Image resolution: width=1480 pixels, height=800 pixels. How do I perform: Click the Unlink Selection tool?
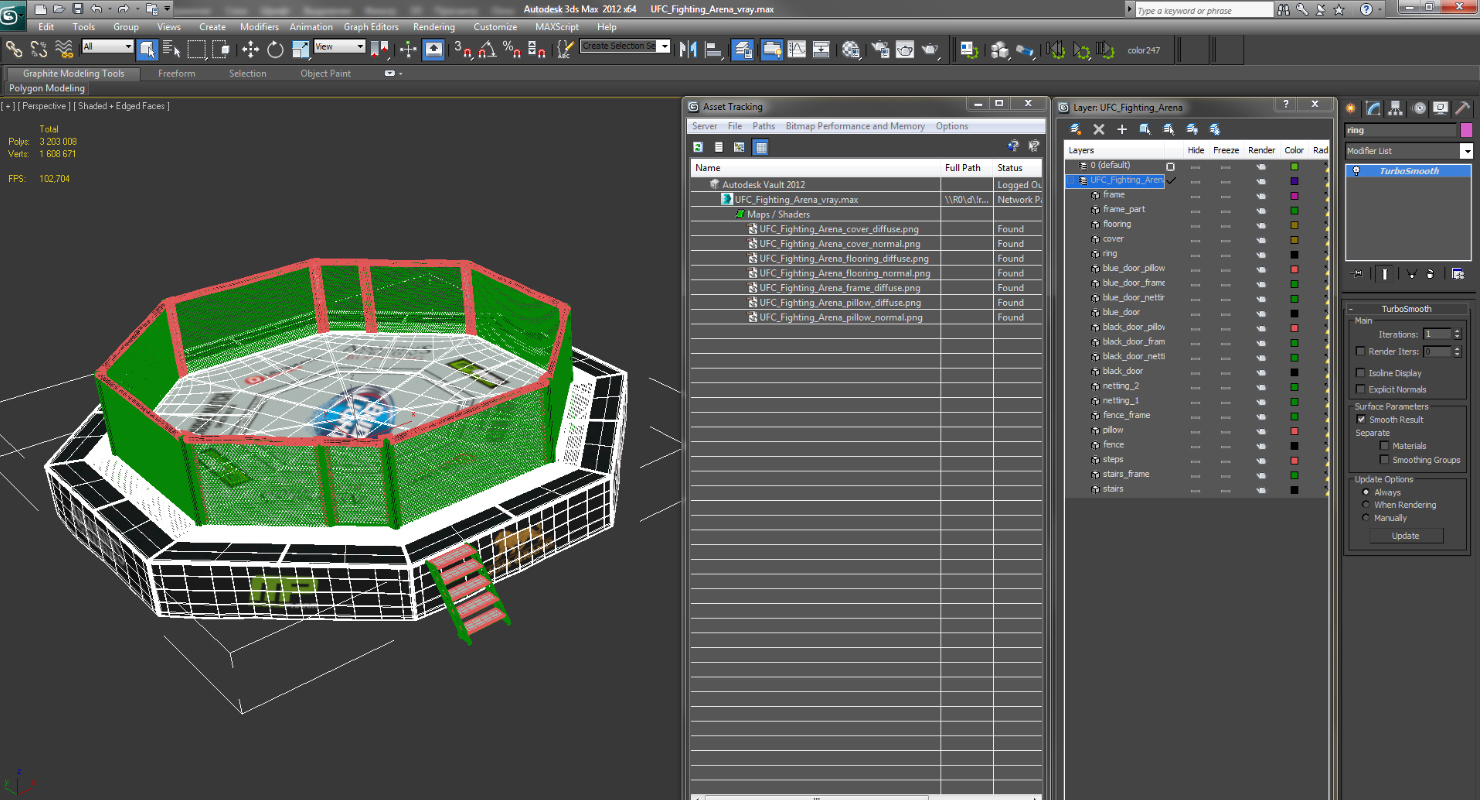click(39, 48)
